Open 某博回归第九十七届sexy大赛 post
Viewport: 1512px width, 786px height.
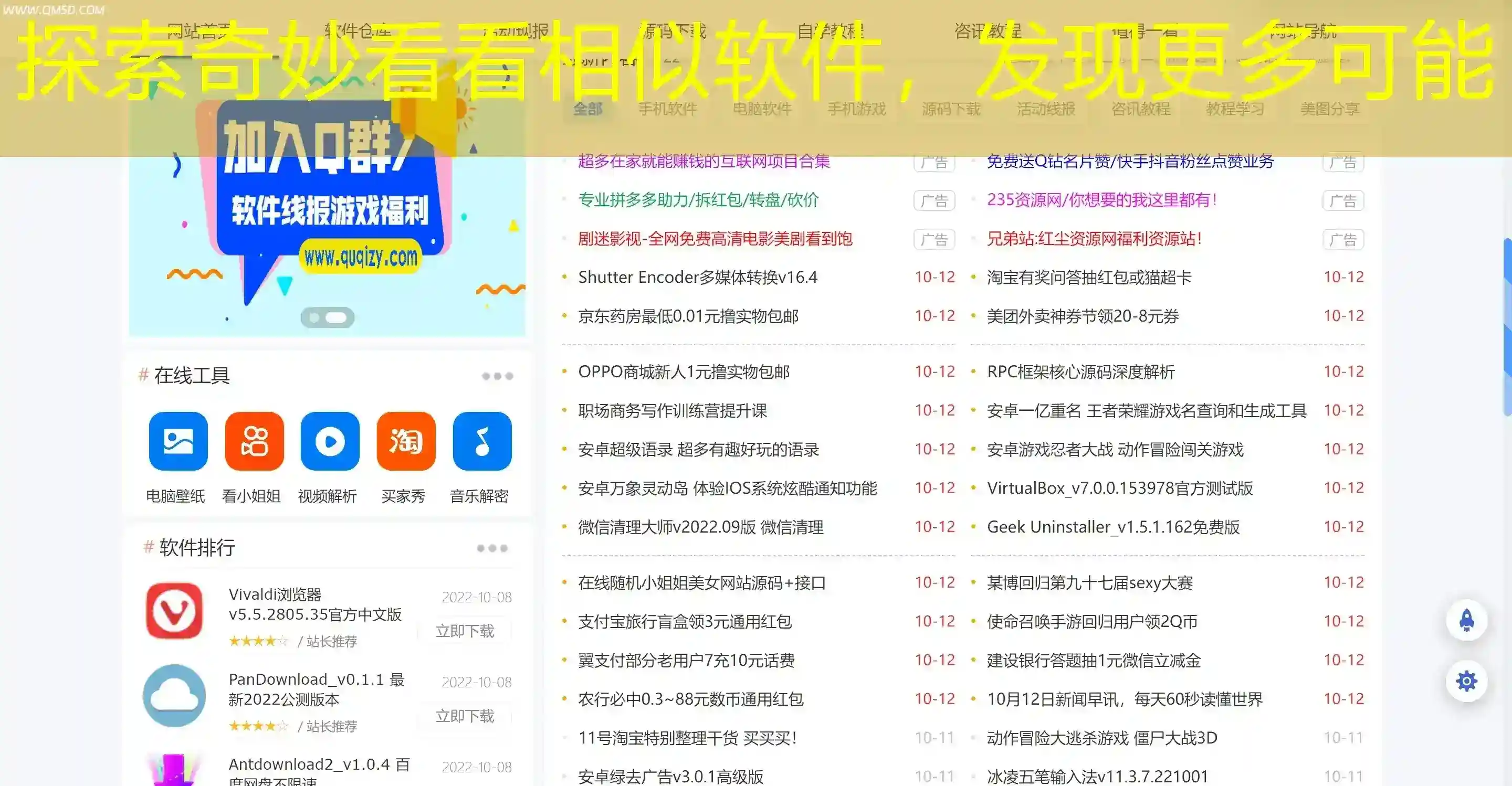pyautogui.click(x=1090, y=583)
